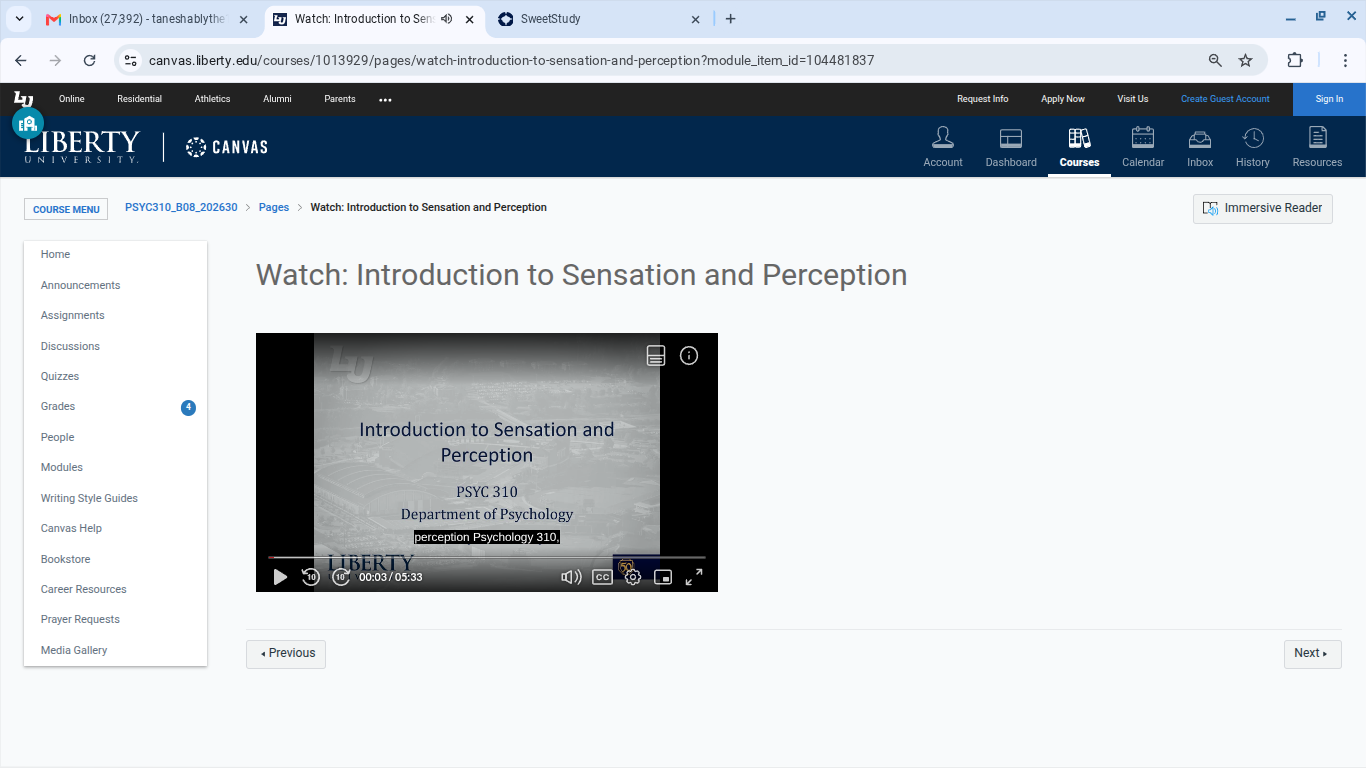This screenshot has width=1366, height=768.
Task: Open the Canvas Inbox
Action: (1200, 146)
